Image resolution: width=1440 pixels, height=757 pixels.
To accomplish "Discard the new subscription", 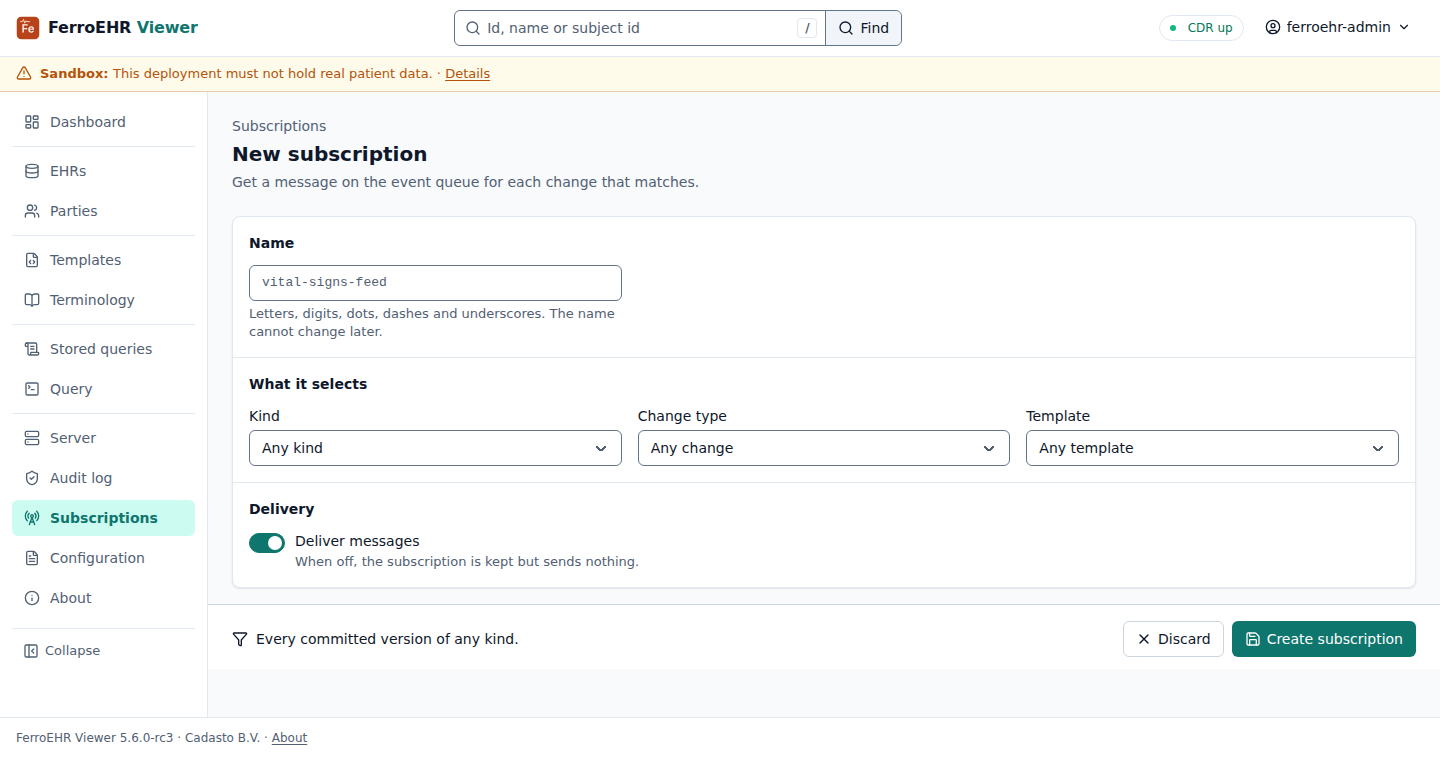I will (1173, 639).
